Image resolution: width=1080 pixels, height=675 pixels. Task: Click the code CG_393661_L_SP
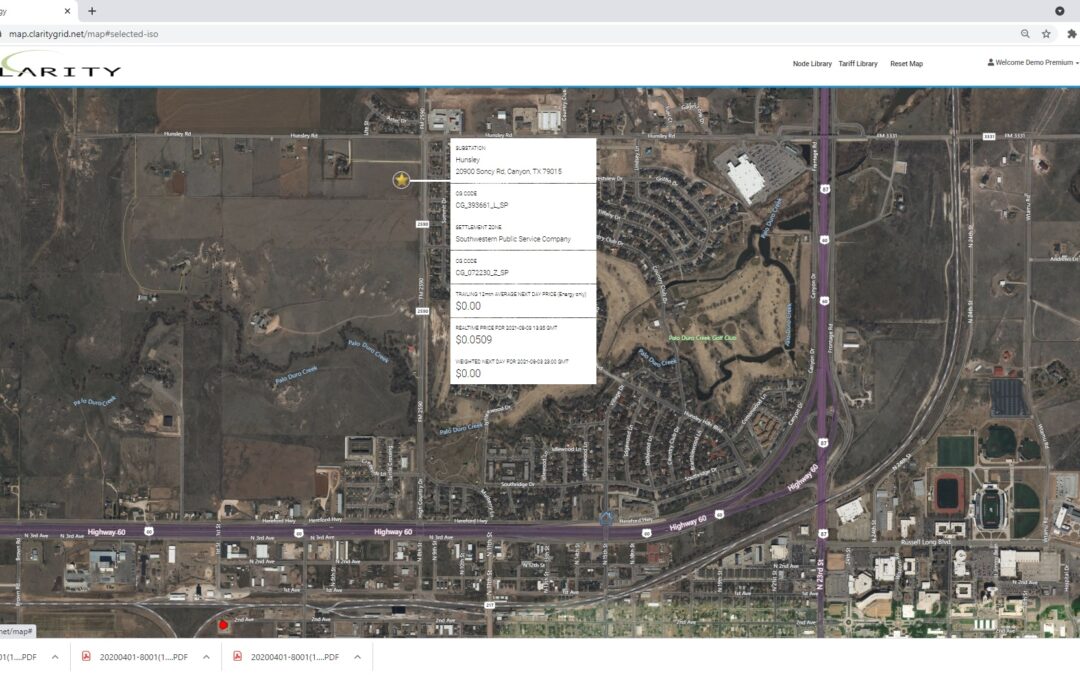(x=482, y=205)
